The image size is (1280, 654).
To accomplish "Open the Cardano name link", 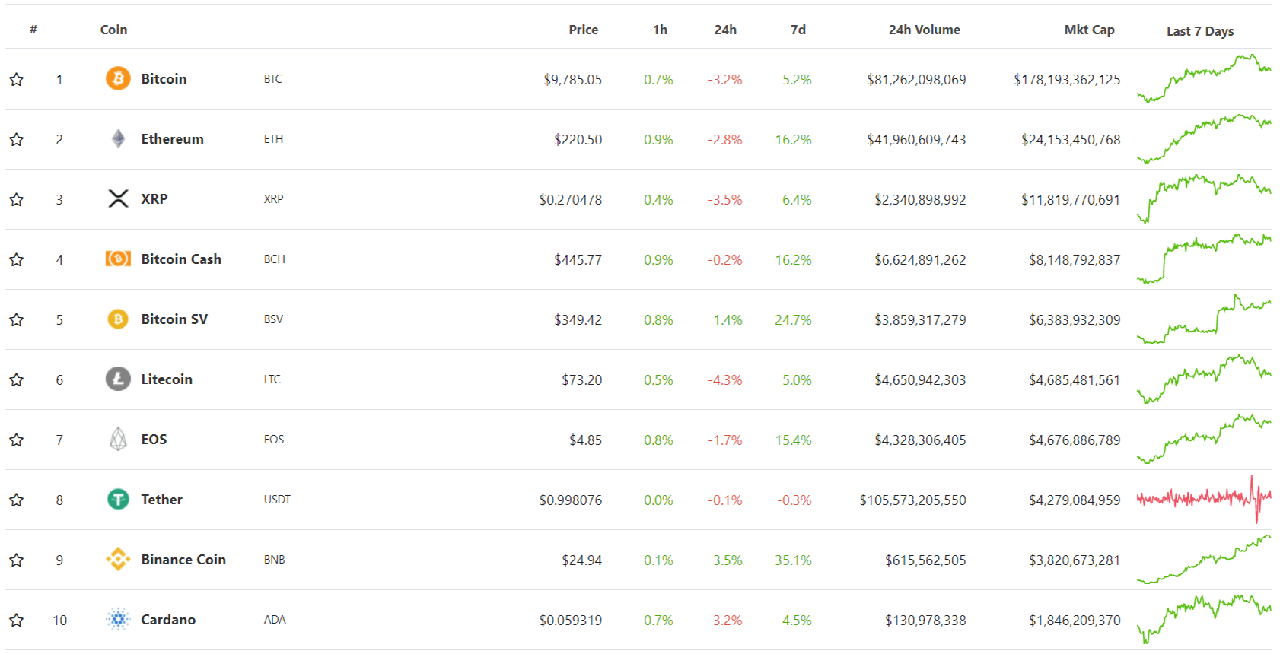I will coord(168,619).
